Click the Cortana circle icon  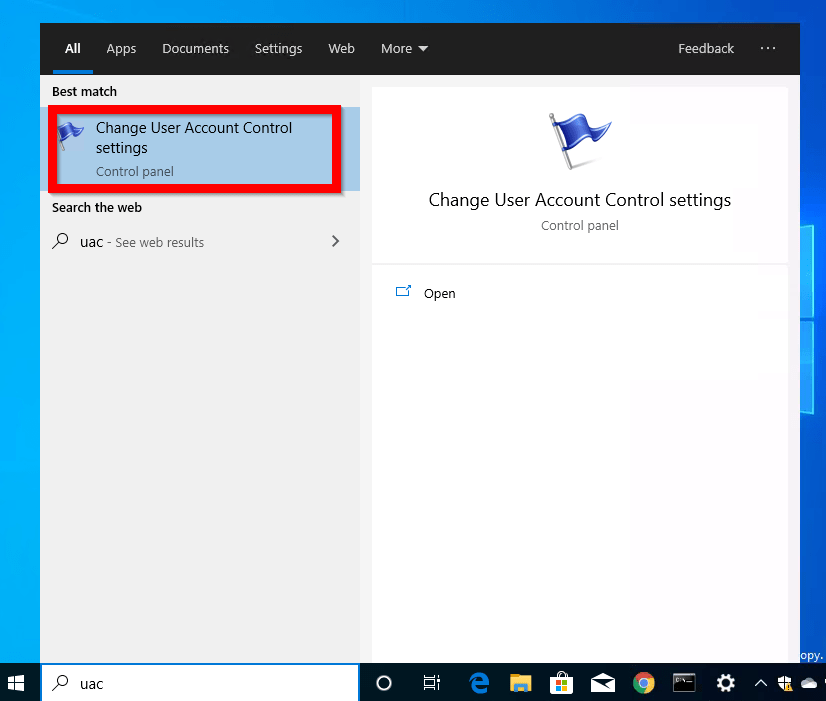pos(384,683)
